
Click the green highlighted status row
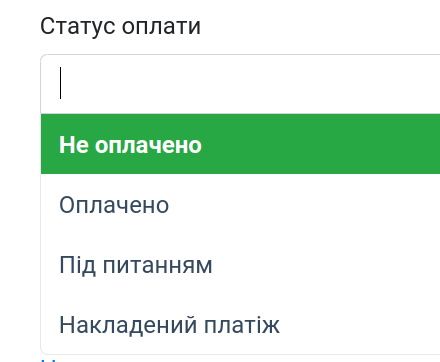(240, 144)
